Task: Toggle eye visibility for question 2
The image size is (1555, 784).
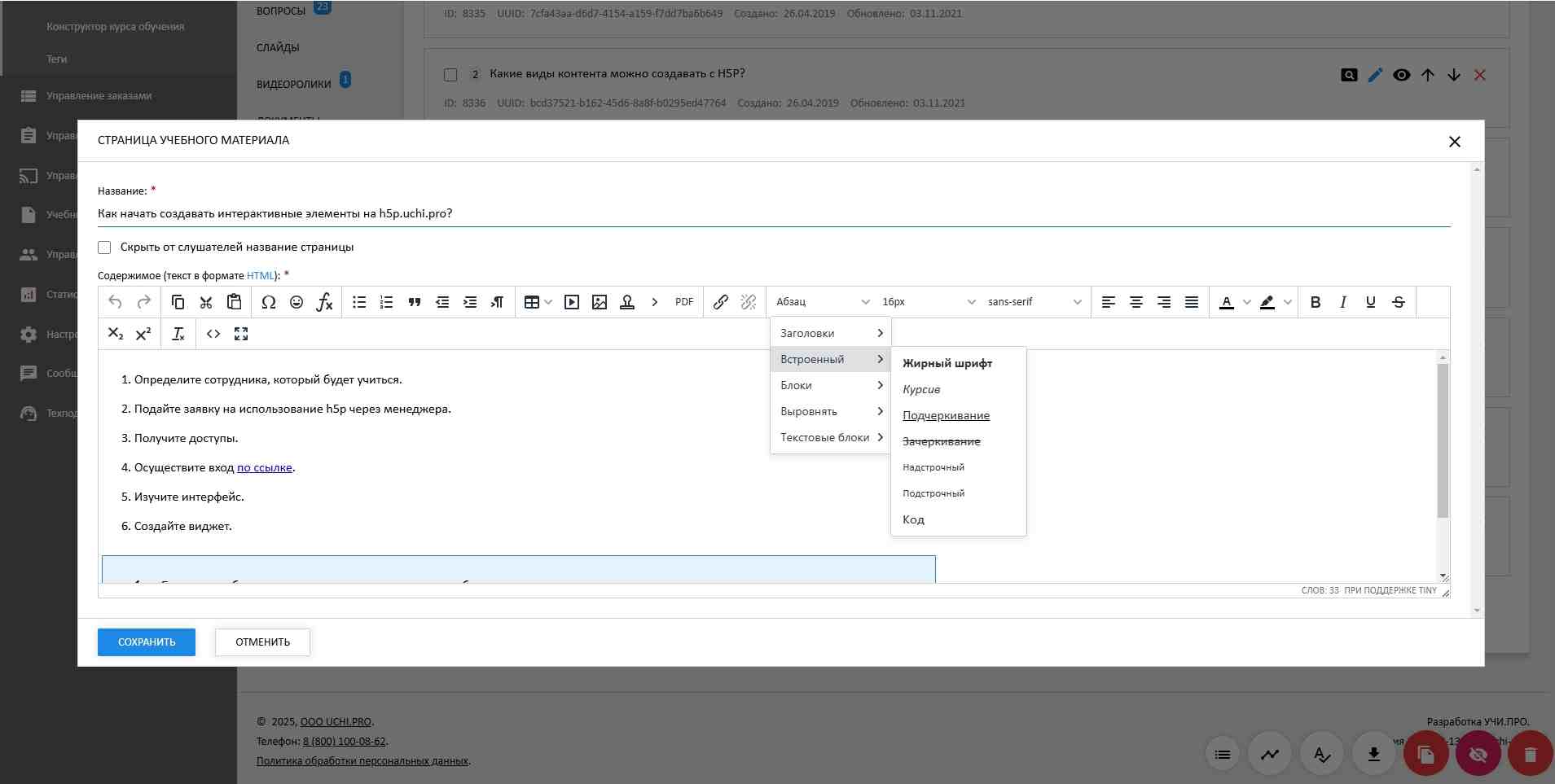Action: click(x=1402, y=75)
